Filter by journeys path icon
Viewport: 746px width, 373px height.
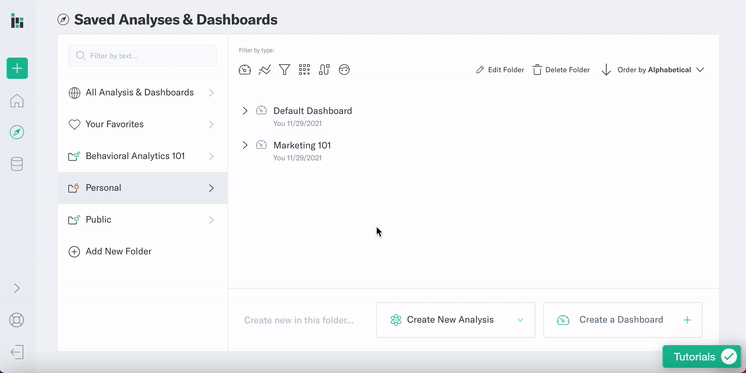(x=324, y=70)
